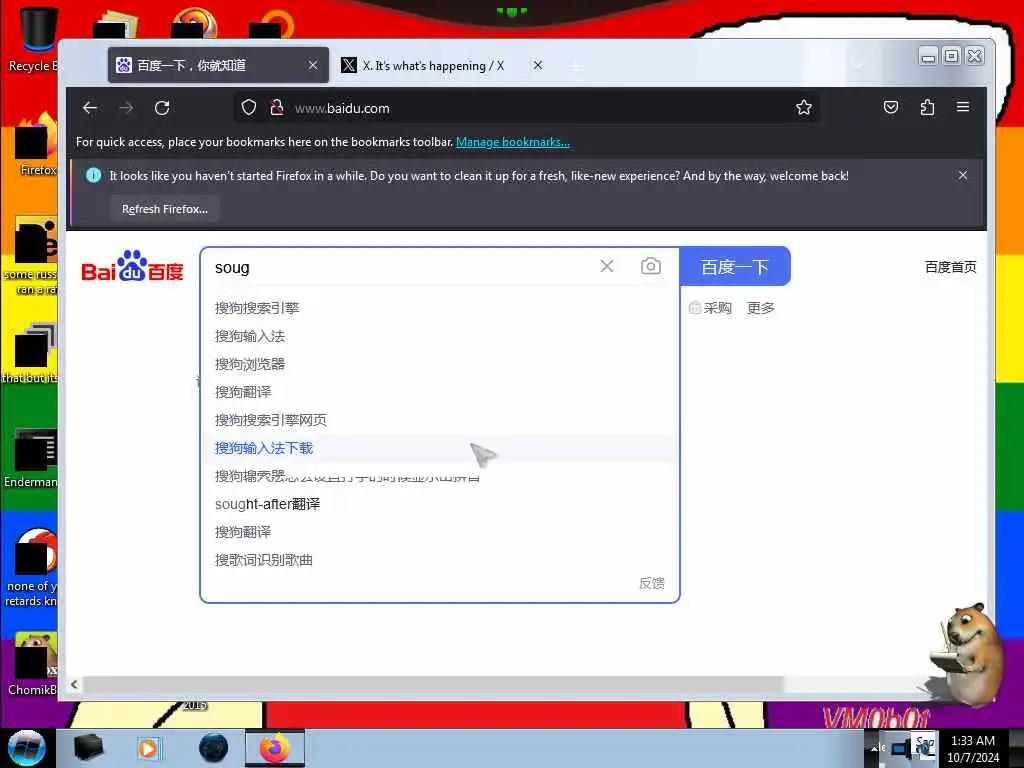Select the Recycle Bin desktop icon

click(34, 39)
